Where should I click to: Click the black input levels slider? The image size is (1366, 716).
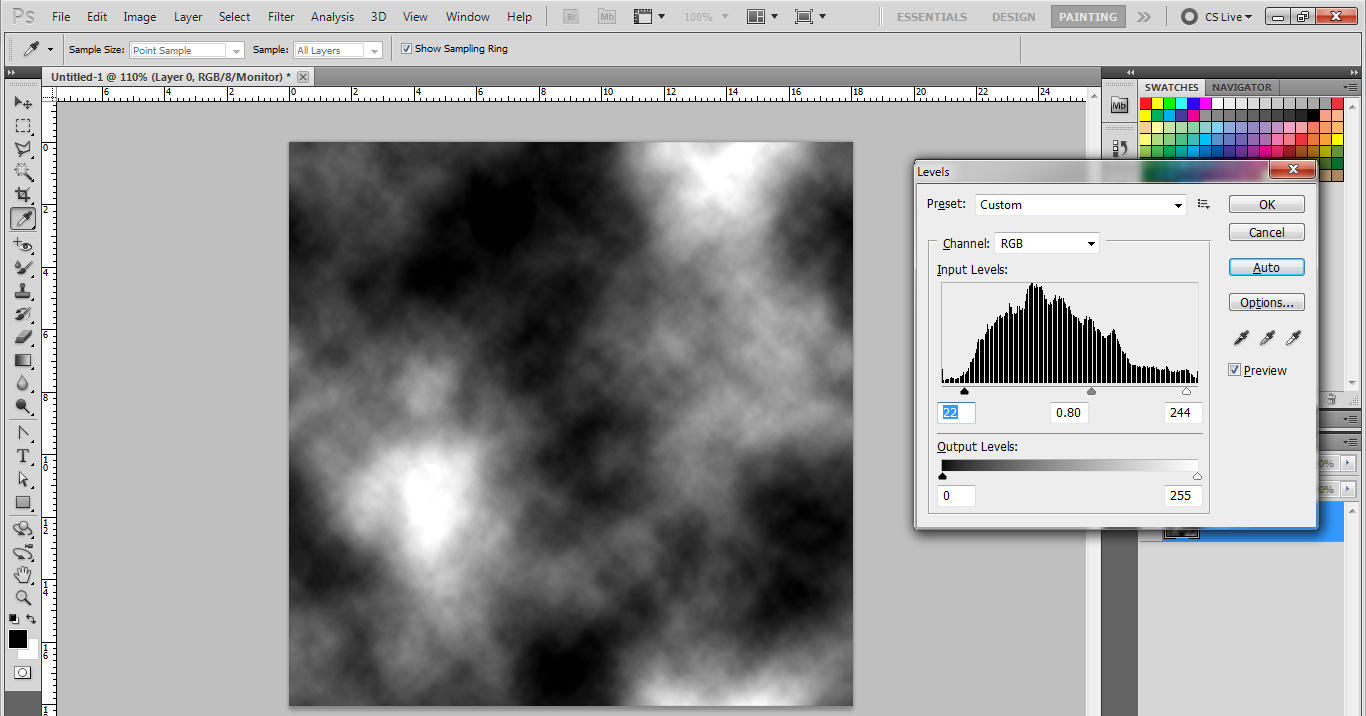(x=964, y=392)
